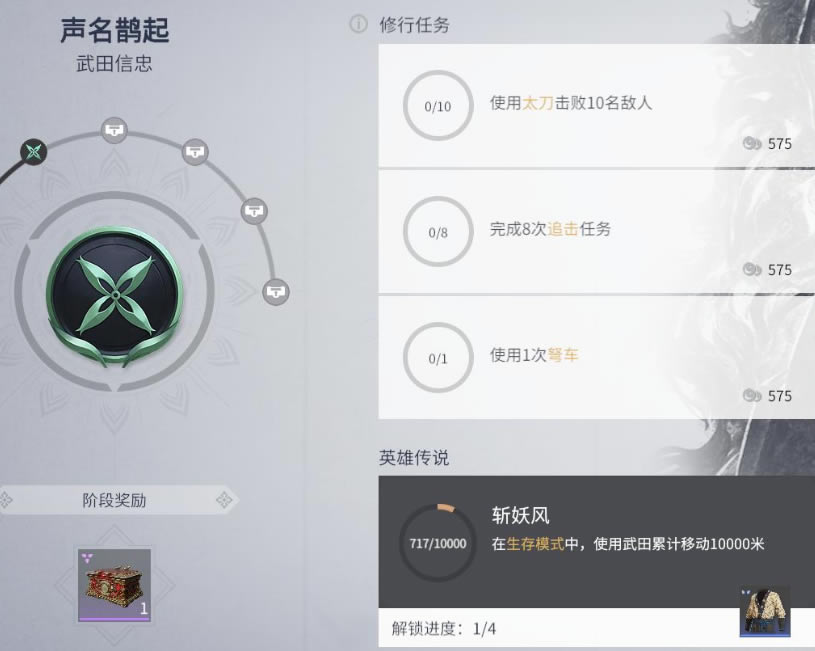The width and height of the screenshot is (815, 651).
Task: Click the 解锁进度 1/4 bar
Action: (559, 628)
